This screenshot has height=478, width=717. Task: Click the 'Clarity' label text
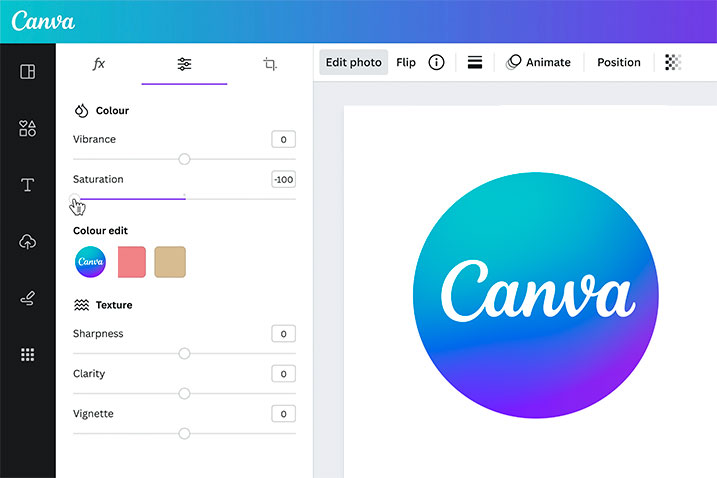[89, 374]
